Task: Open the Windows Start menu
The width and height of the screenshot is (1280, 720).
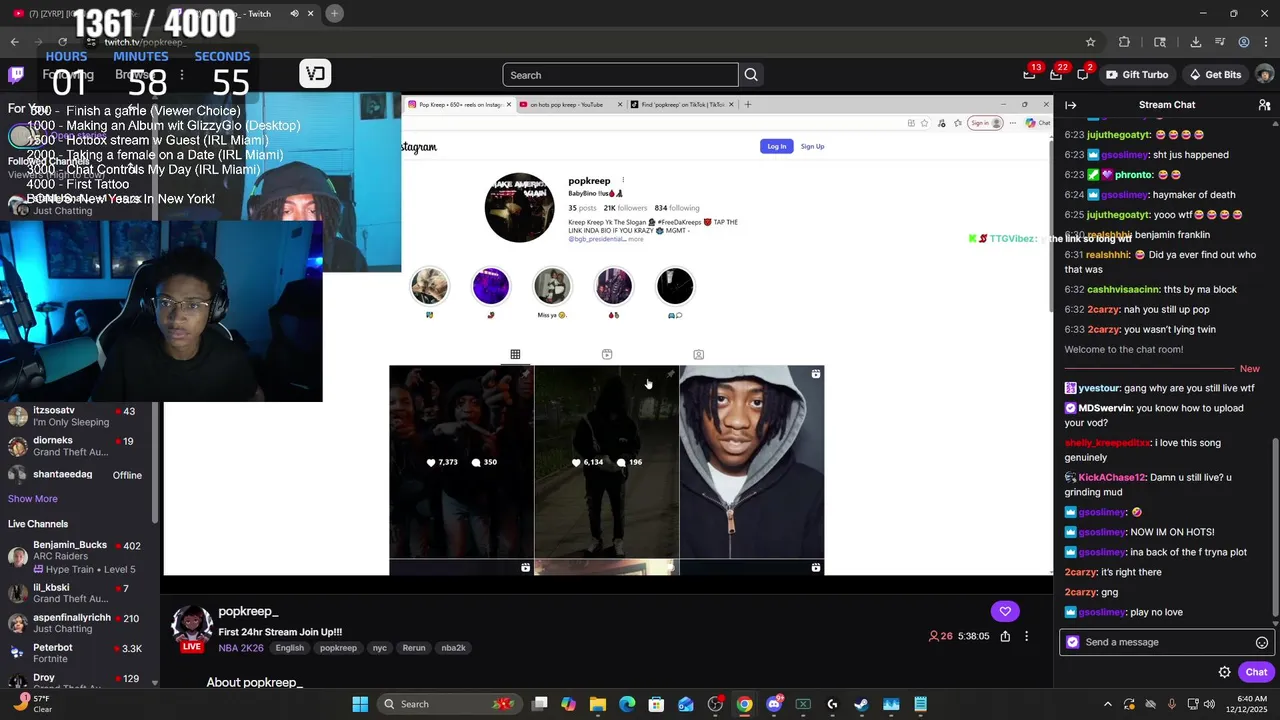Action: [x=360, y=704]
